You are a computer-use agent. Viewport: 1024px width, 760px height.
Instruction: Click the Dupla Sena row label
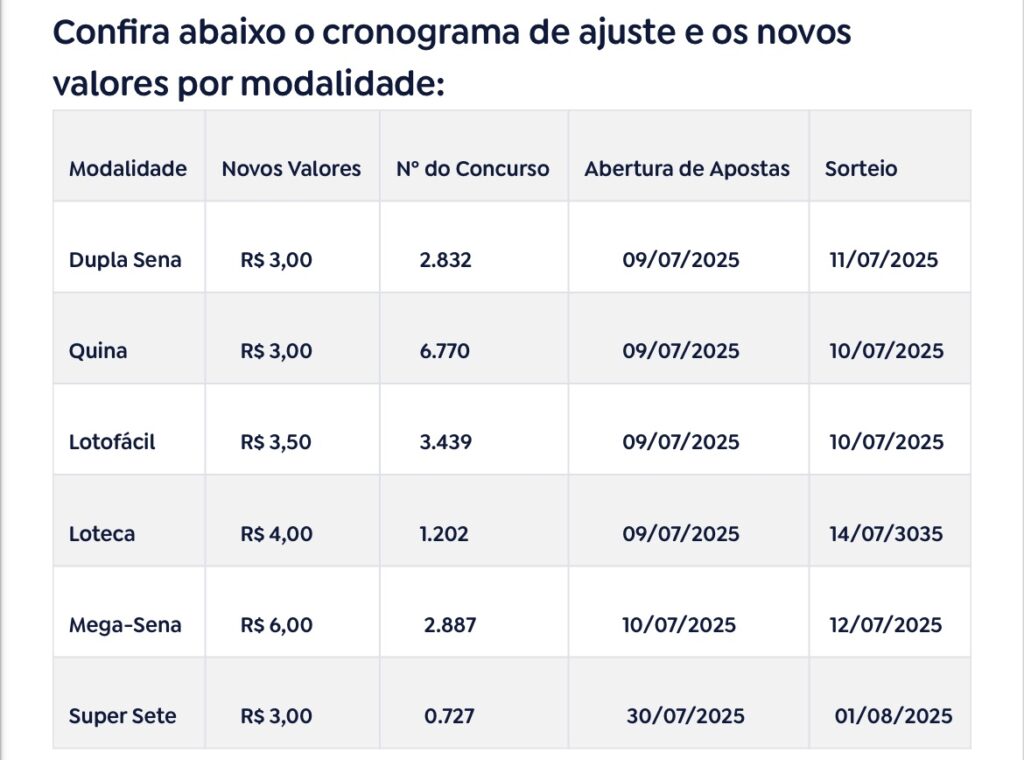125,260
